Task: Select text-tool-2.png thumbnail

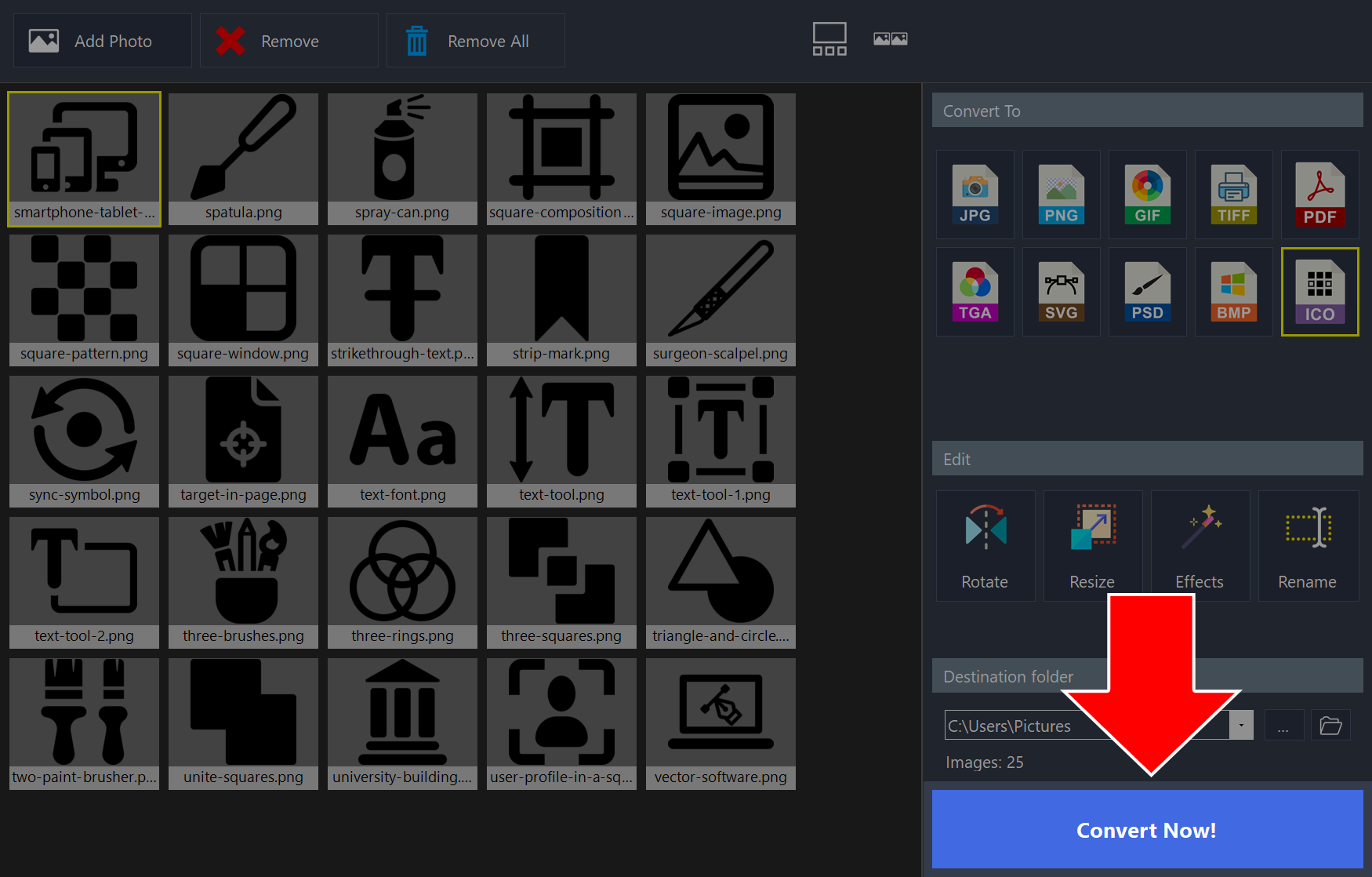Action: 84,583
